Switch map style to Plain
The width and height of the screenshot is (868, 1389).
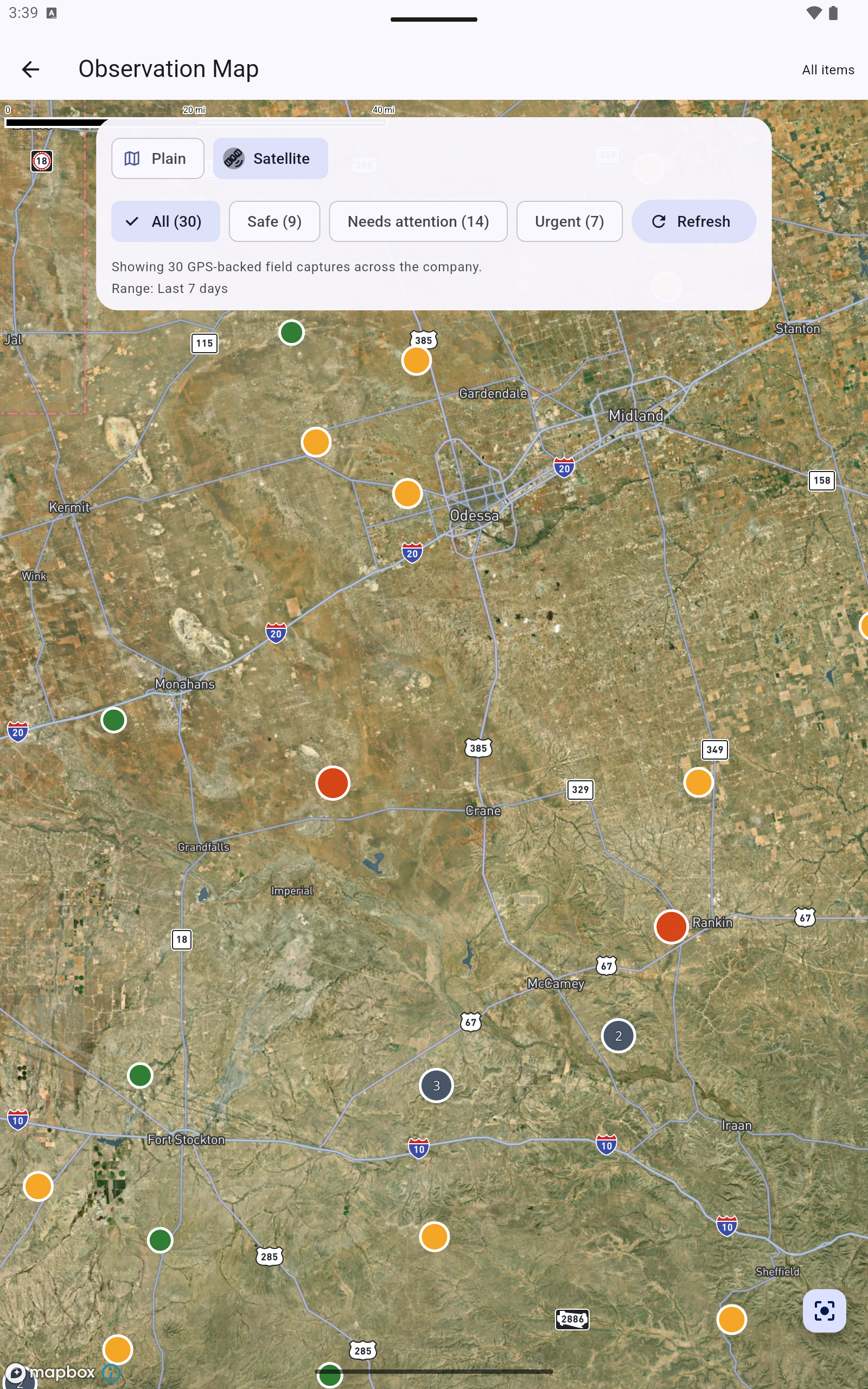point(158,158)
